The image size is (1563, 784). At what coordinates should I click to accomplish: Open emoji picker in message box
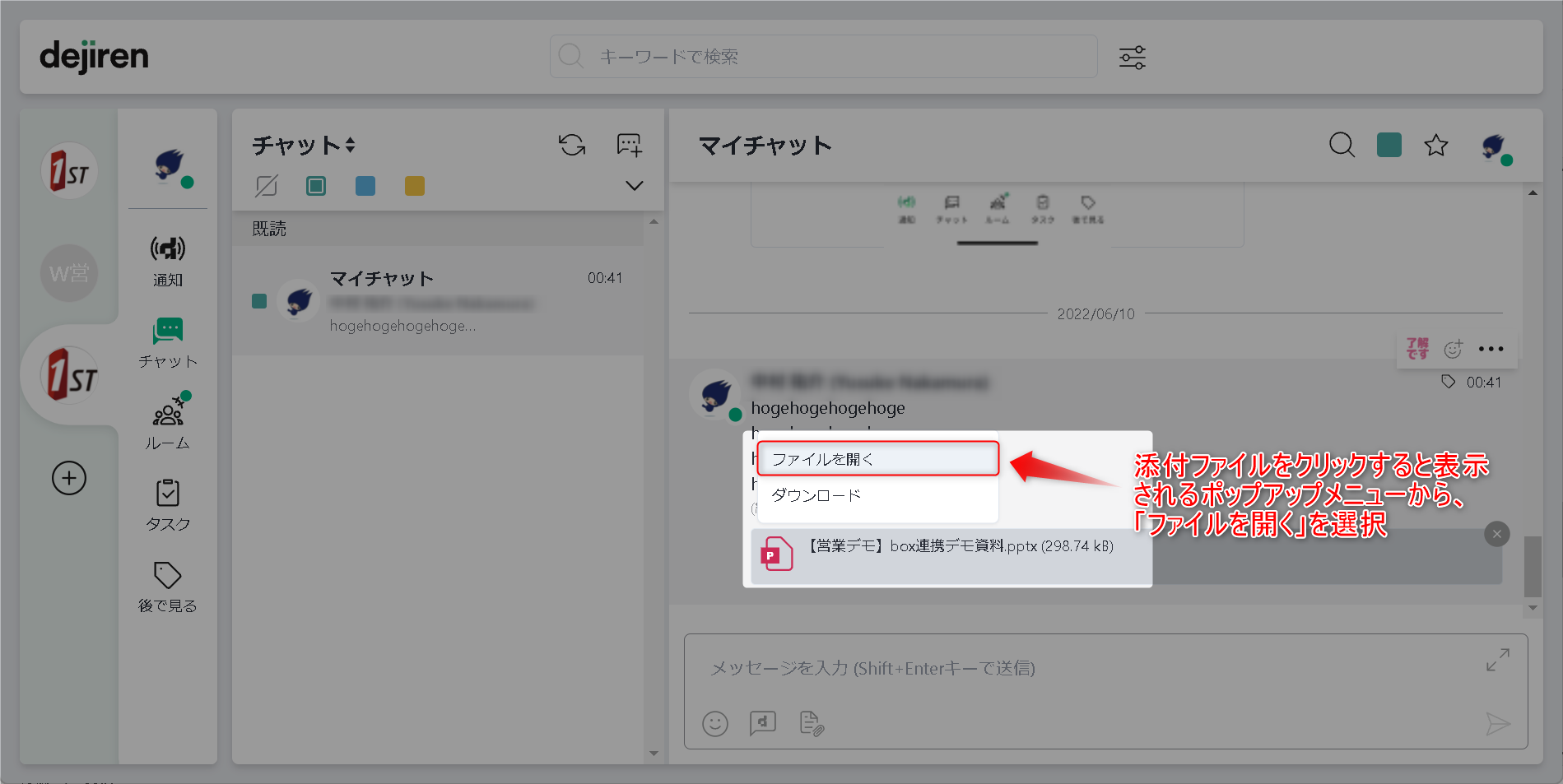(715, 724)
